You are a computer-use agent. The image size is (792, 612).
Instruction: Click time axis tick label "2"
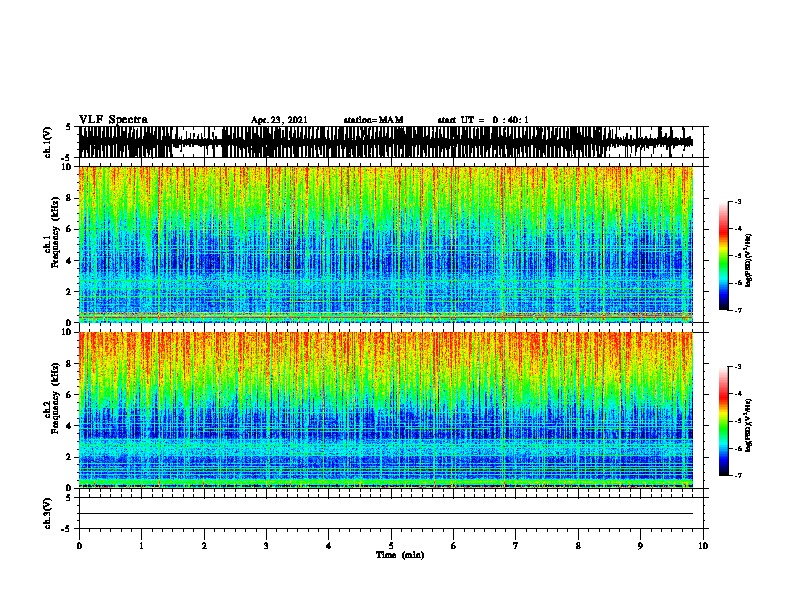204,546
